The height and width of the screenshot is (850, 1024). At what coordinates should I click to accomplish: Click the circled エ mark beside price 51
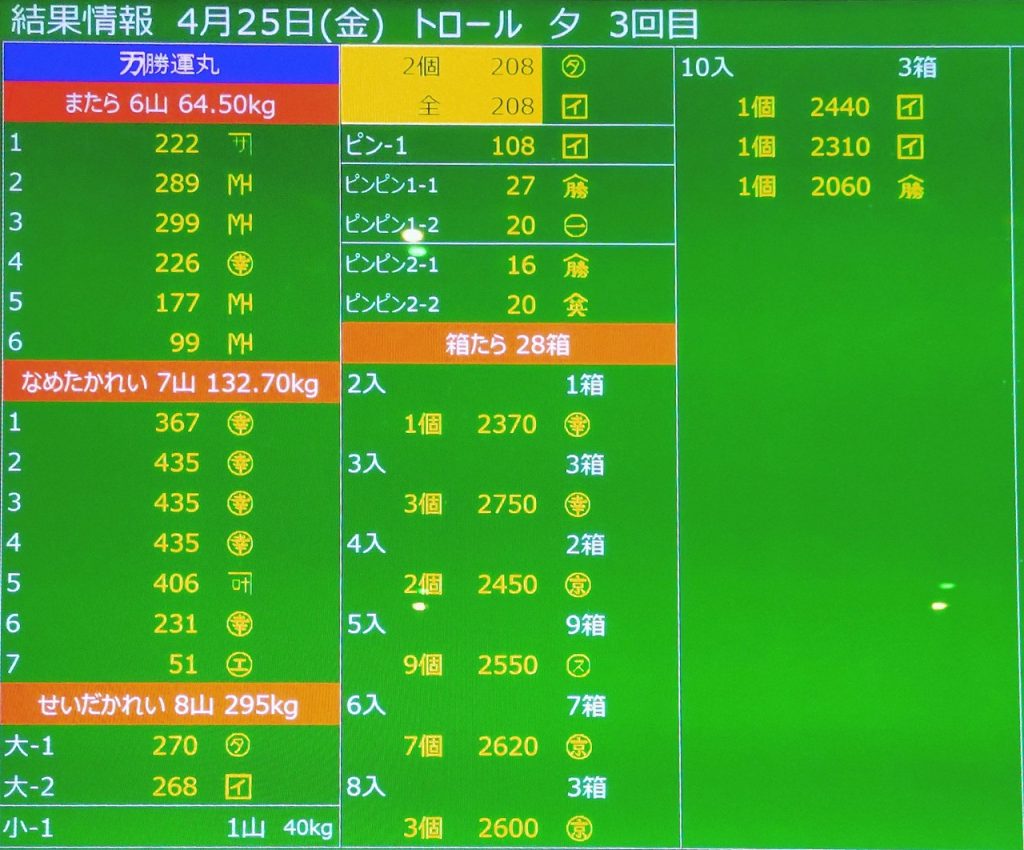(240, 663)
